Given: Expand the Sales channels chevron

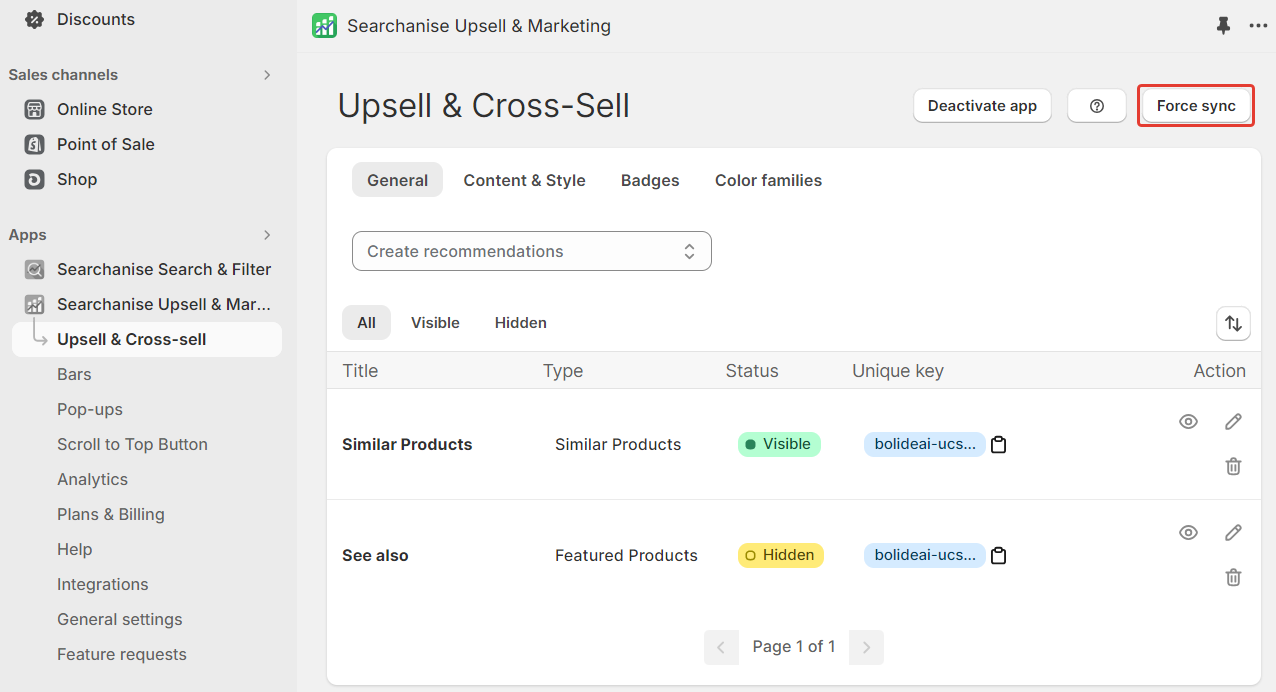Looking at the screenshot, I should click(267, 75).
